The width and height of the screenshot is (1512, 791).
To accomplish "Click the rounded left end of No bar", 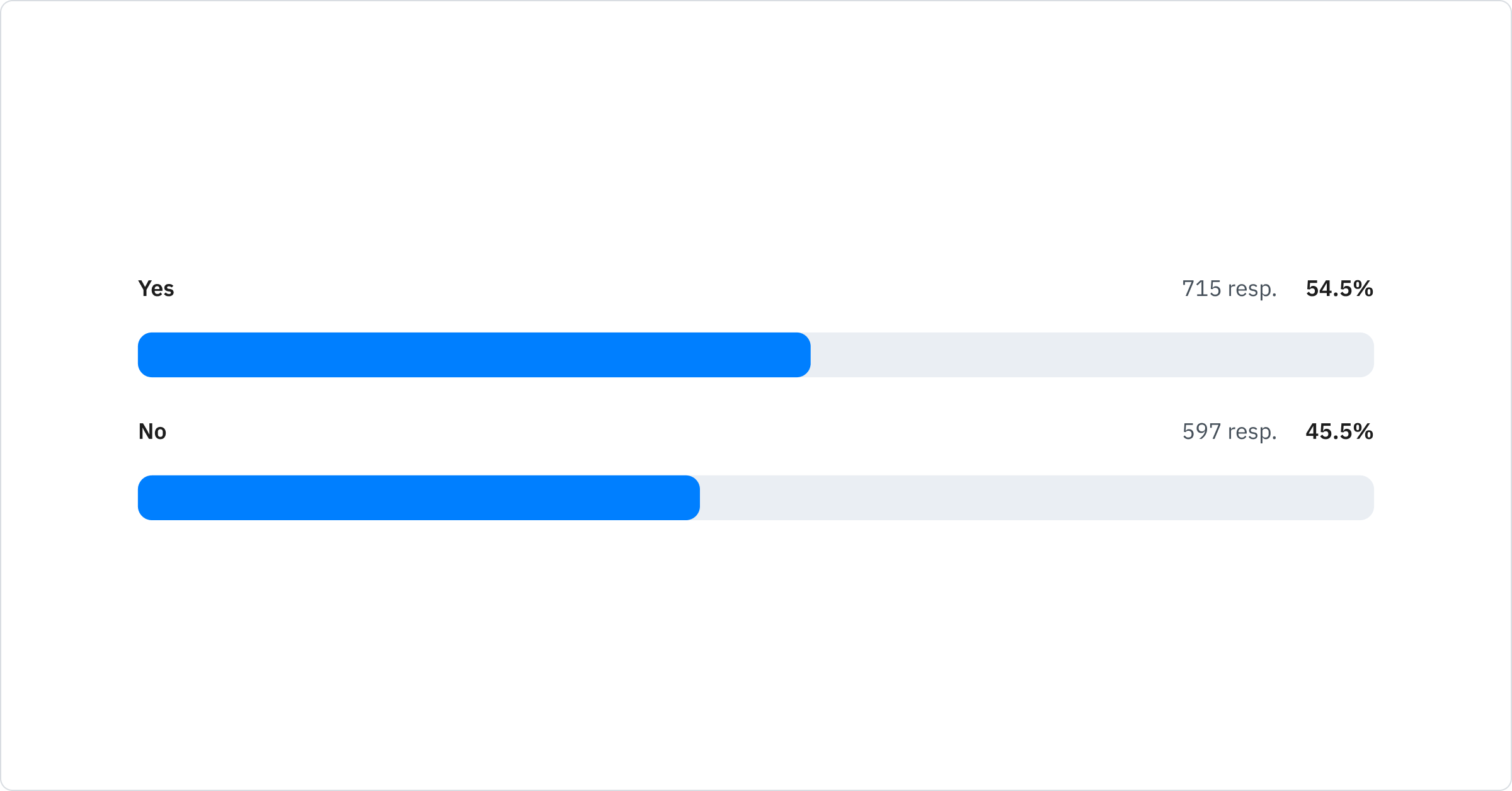I will click(146, 498).
